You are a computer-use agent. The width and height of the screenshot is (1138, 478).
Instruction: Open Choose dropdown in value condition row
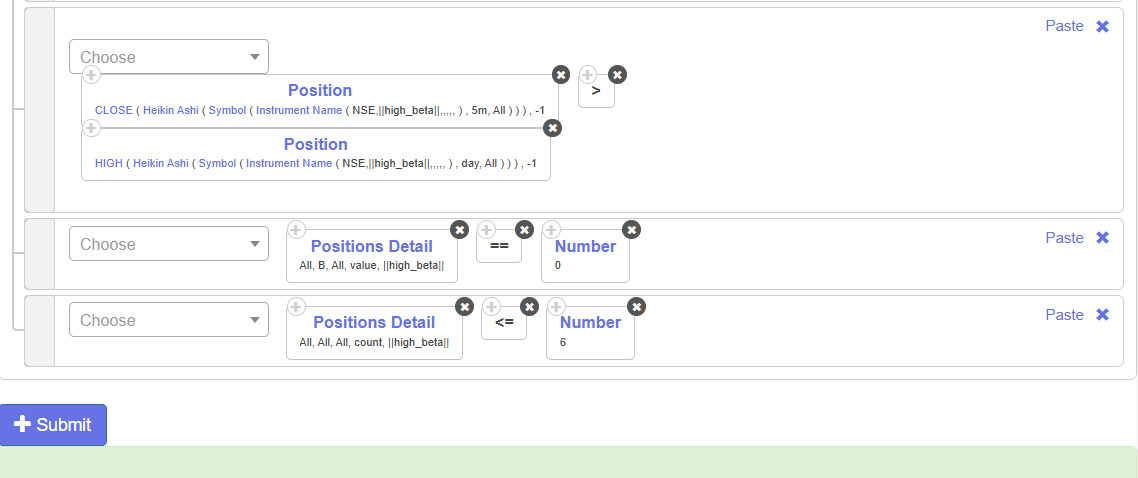[x=168, y=244]
